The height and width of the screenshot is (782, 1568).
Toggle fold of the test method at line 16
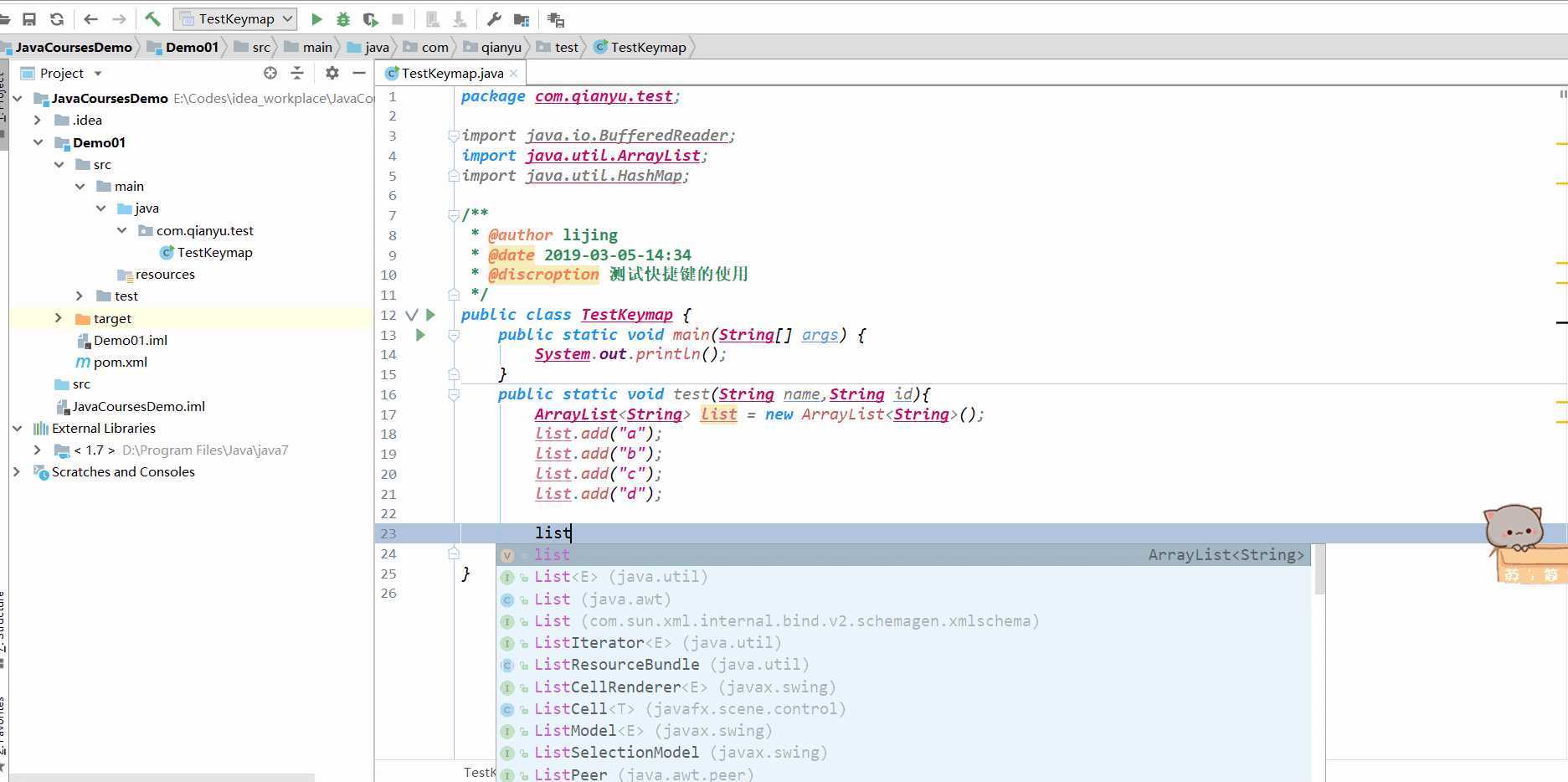pos(454,394)
